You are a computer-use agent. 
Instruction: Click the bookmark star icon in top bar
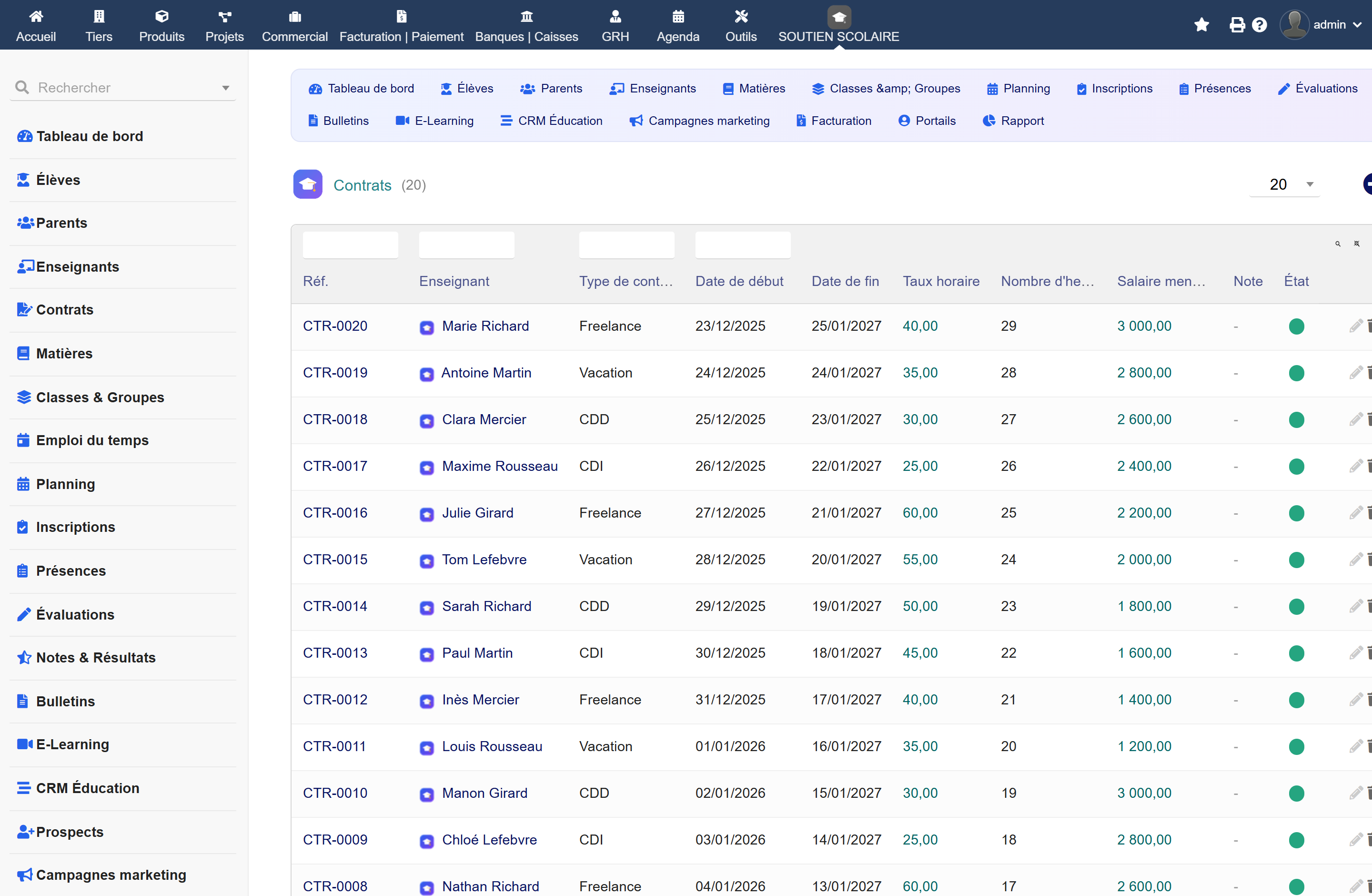pyautogui.click(x=1201, y=25)
